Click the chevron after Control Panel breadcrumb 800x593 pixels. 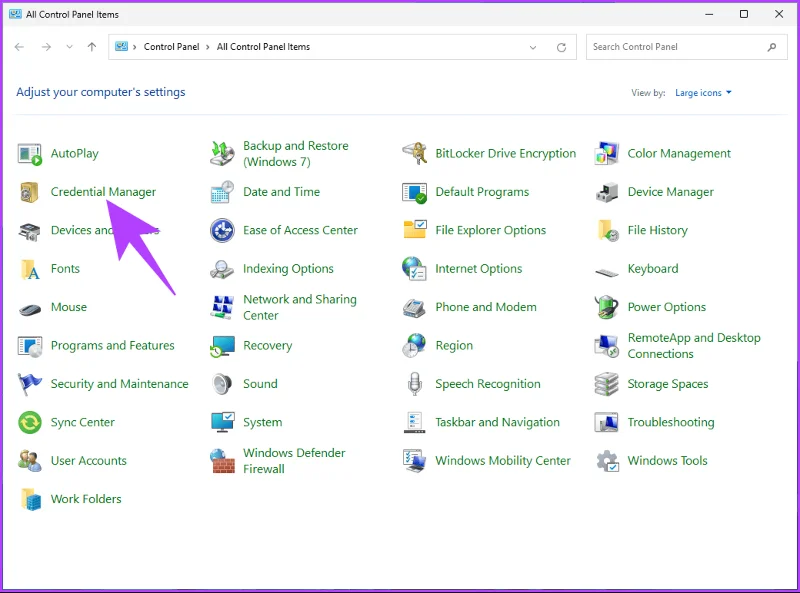pyautogui.click(x=208, y=47)
